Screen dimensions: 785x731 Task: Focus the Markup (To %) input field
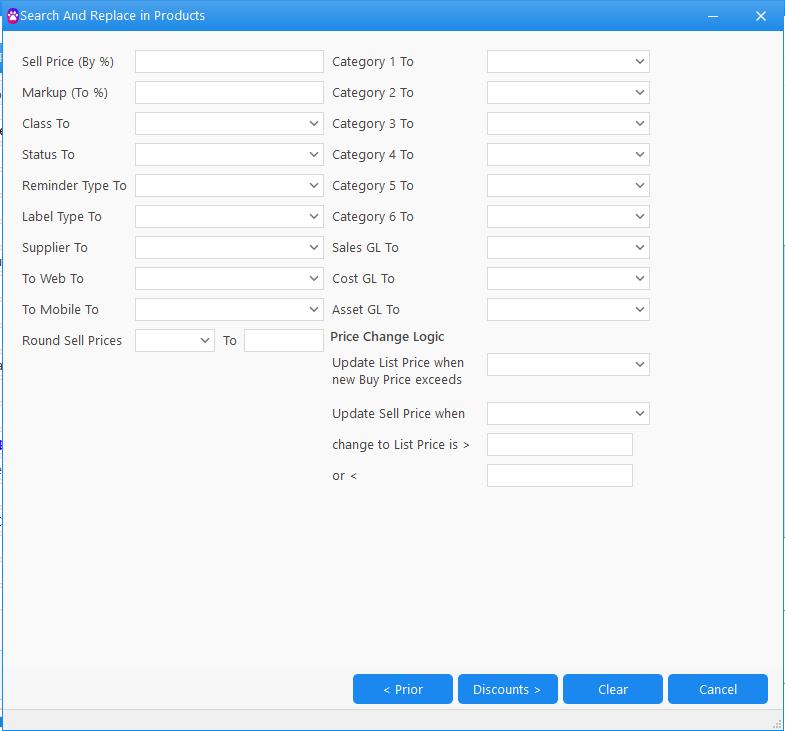click(x=229, y=93)
